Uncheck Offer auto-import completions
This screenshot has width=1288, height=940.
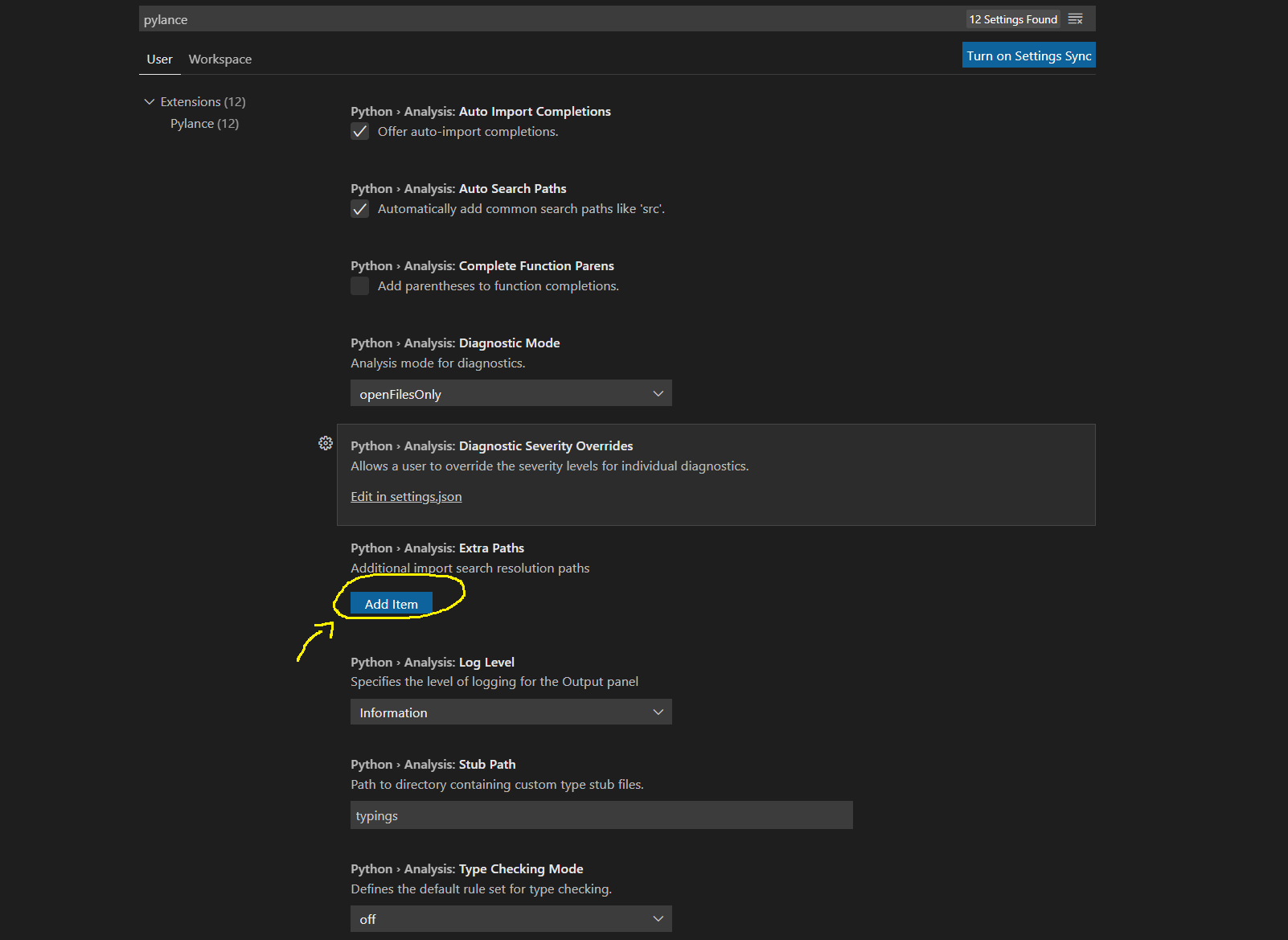[x=359, y=131]
